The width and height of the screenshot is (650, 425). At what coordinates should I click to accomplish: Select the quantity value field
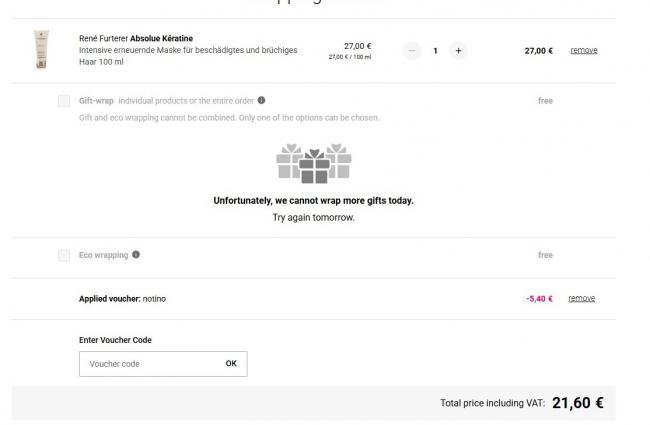point(436,50)
